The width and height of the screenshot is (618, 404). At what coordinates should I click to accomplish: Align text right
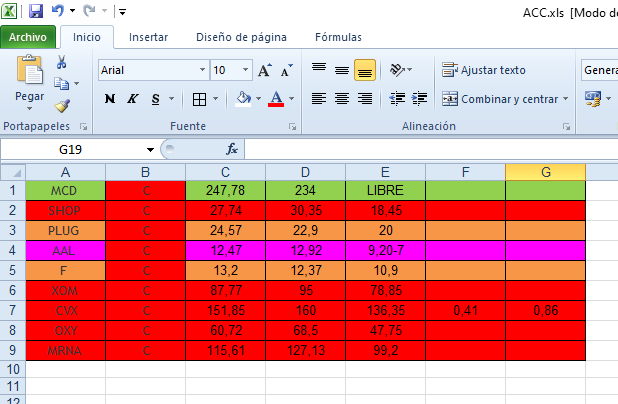(x=365, y=99)
